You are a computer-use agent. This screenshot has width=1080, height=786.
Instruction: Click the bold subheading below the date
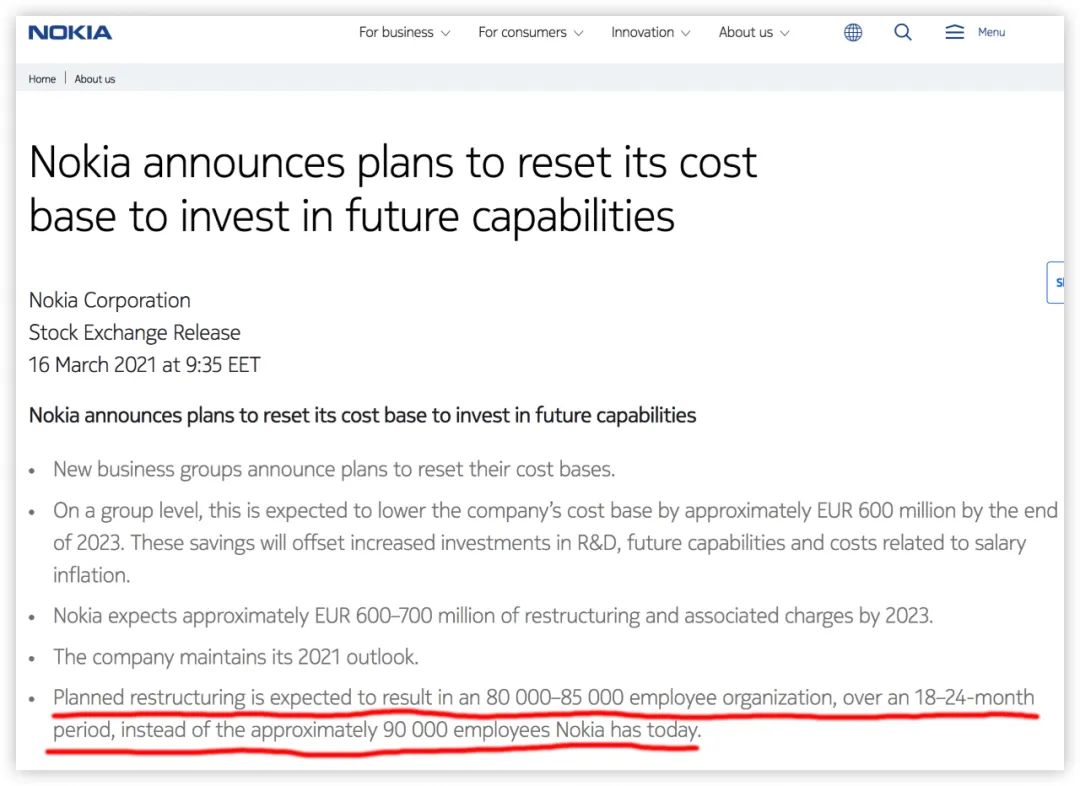pos(362,415)
